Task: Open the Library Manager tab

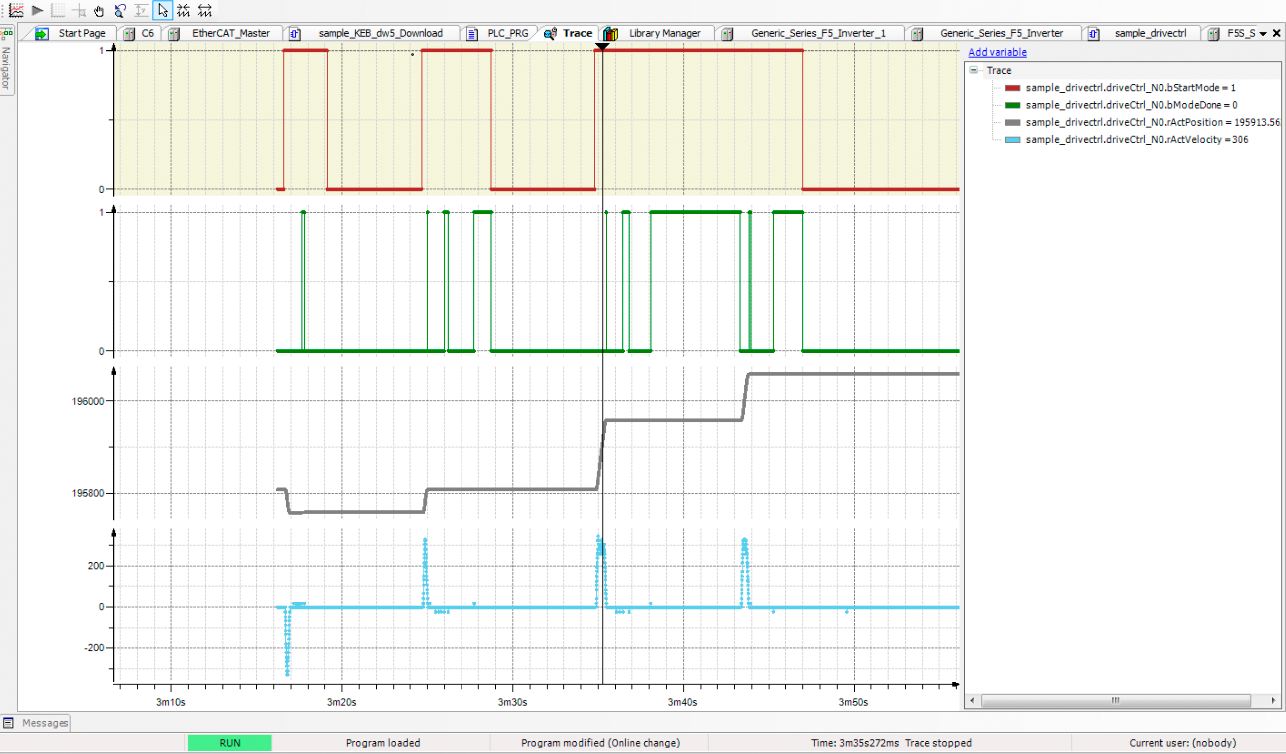Action: click(x=665, y=33)
